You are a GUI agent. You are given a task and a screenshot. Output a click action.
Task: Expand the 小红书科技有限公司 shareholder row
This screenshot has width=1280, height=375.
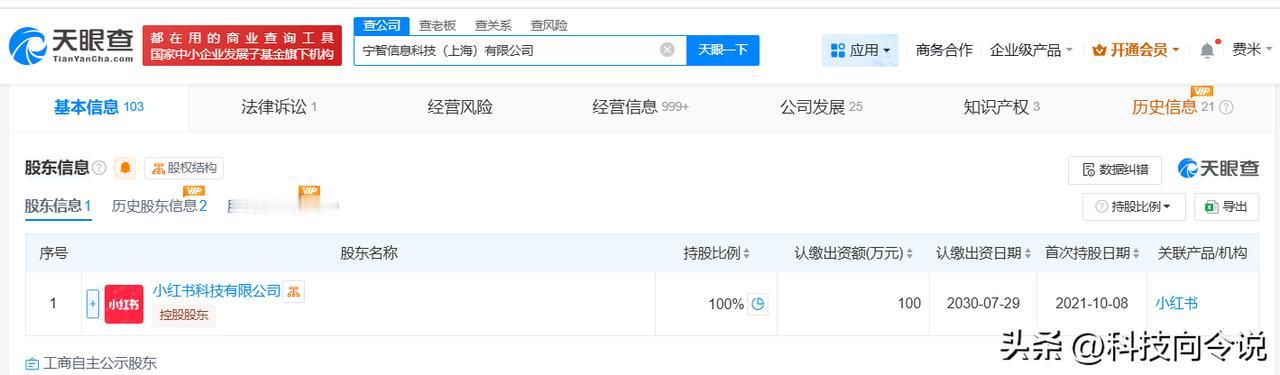[x=93, y=304]
